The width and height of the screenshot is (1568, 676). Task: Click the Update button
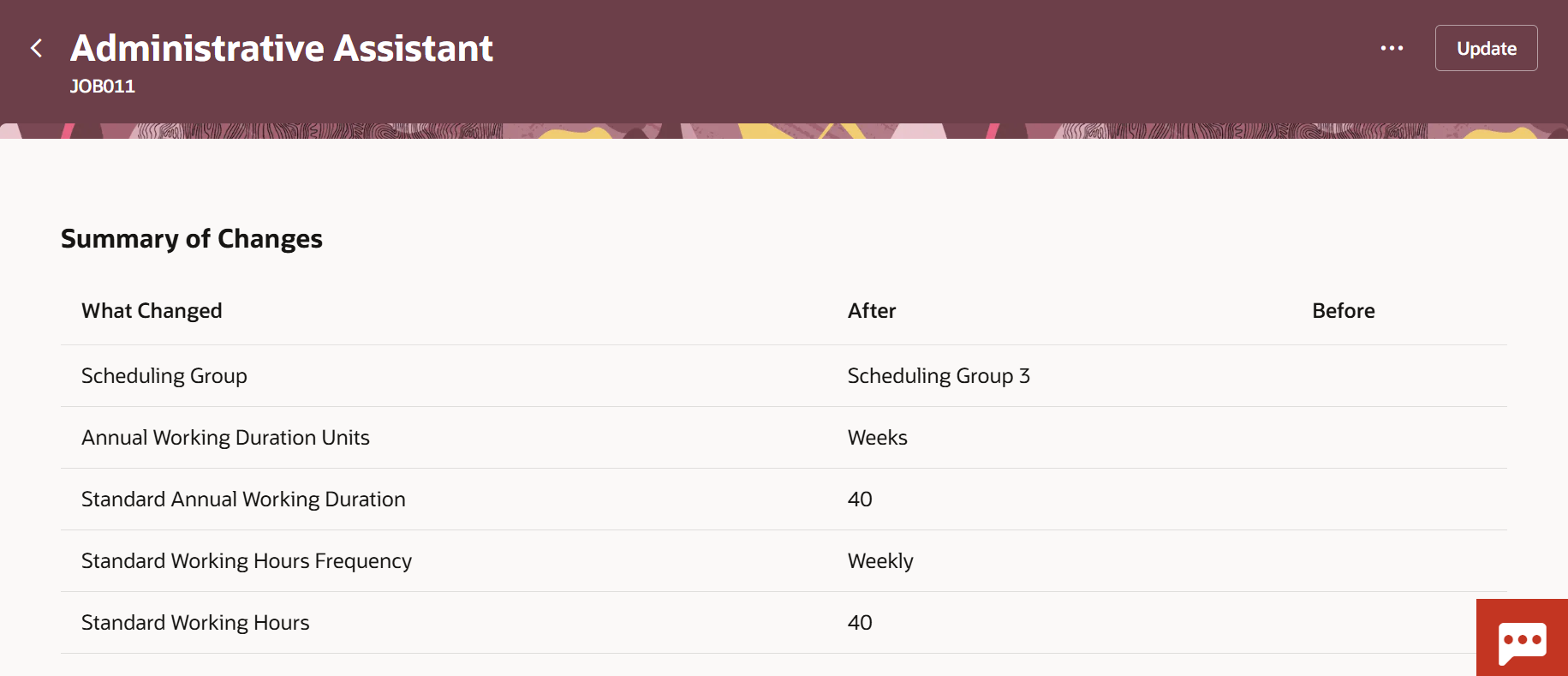[x=1486, y=48]
